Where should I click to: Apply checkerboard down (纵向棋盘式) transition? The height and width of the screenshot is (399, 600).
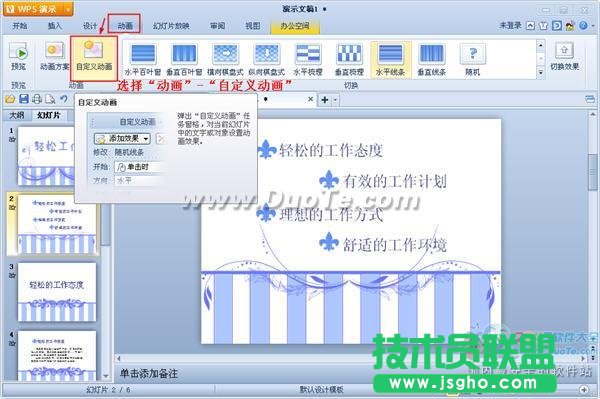[x=267, y=59]
